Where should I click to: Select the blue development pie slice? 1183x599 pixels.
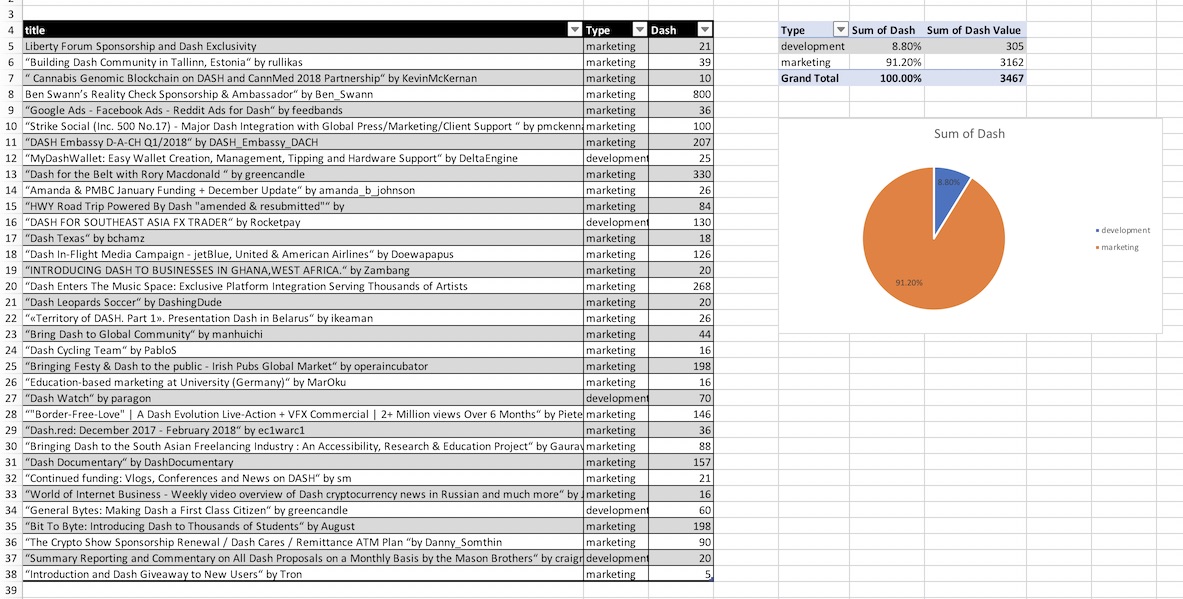point(949,196)
